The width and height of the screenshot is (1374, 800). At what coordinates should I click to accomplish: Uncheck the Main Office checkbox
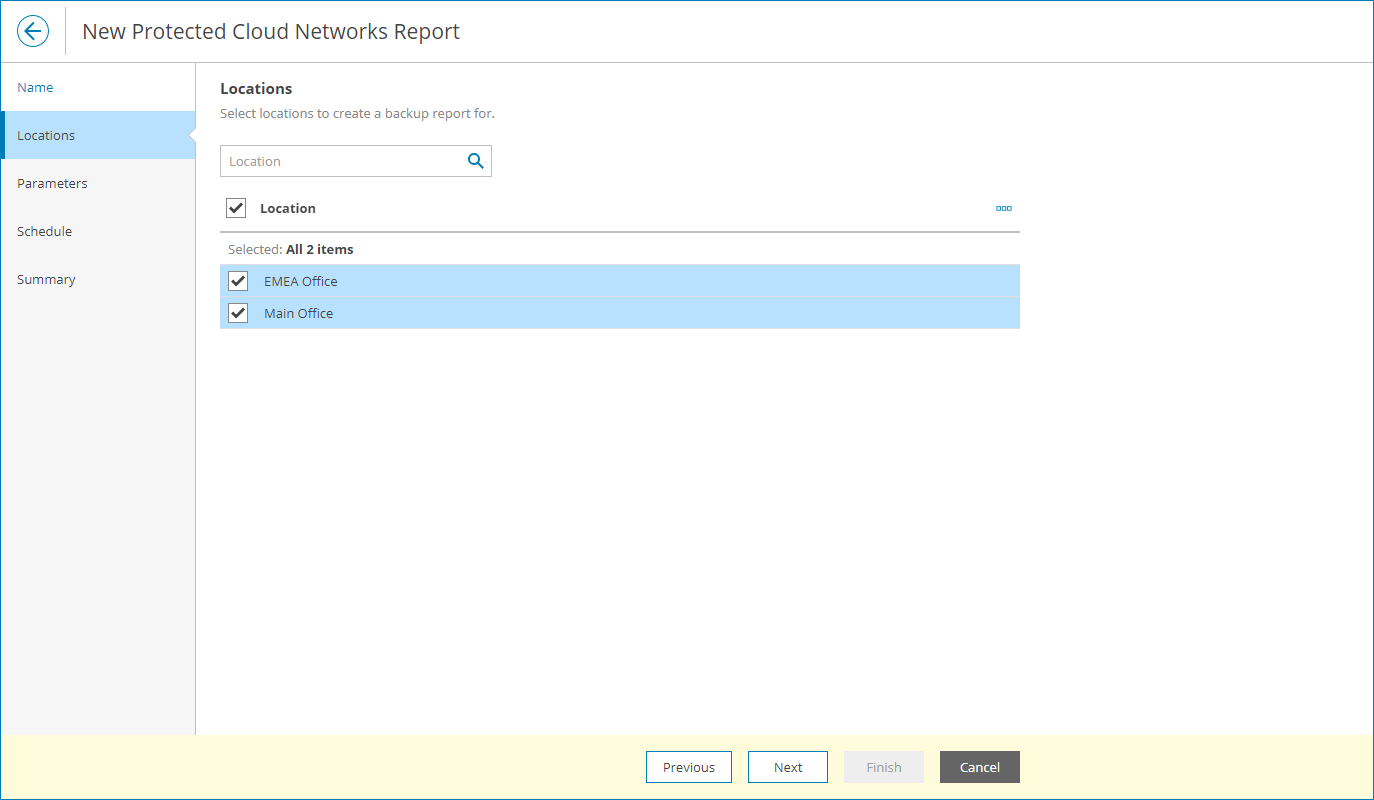pos(238,313)
